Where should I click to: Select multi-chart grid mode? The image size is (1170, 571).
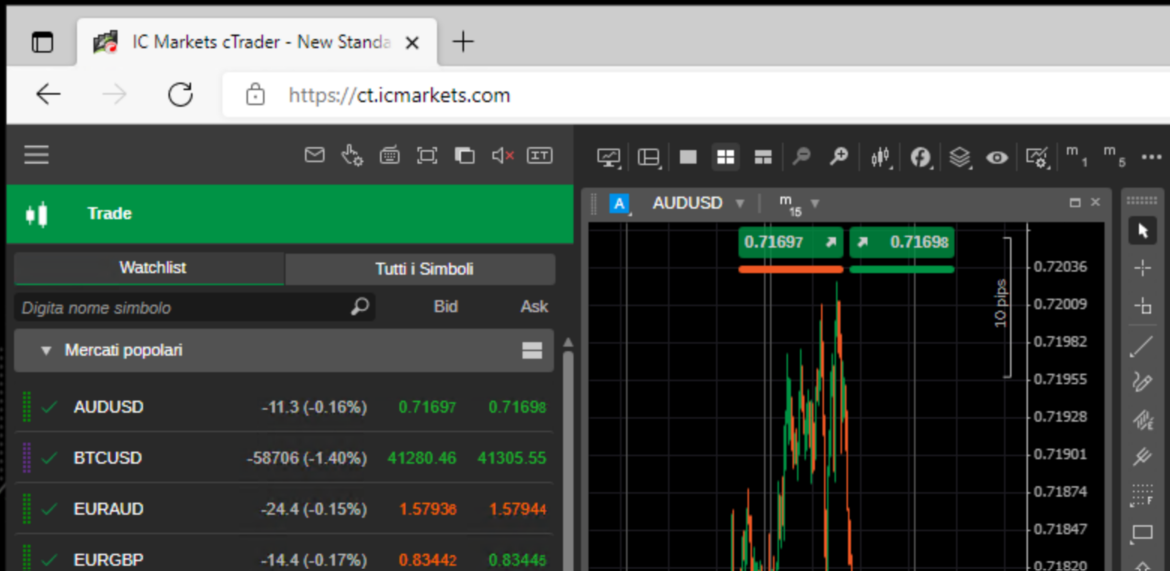[x=725, y=157]
